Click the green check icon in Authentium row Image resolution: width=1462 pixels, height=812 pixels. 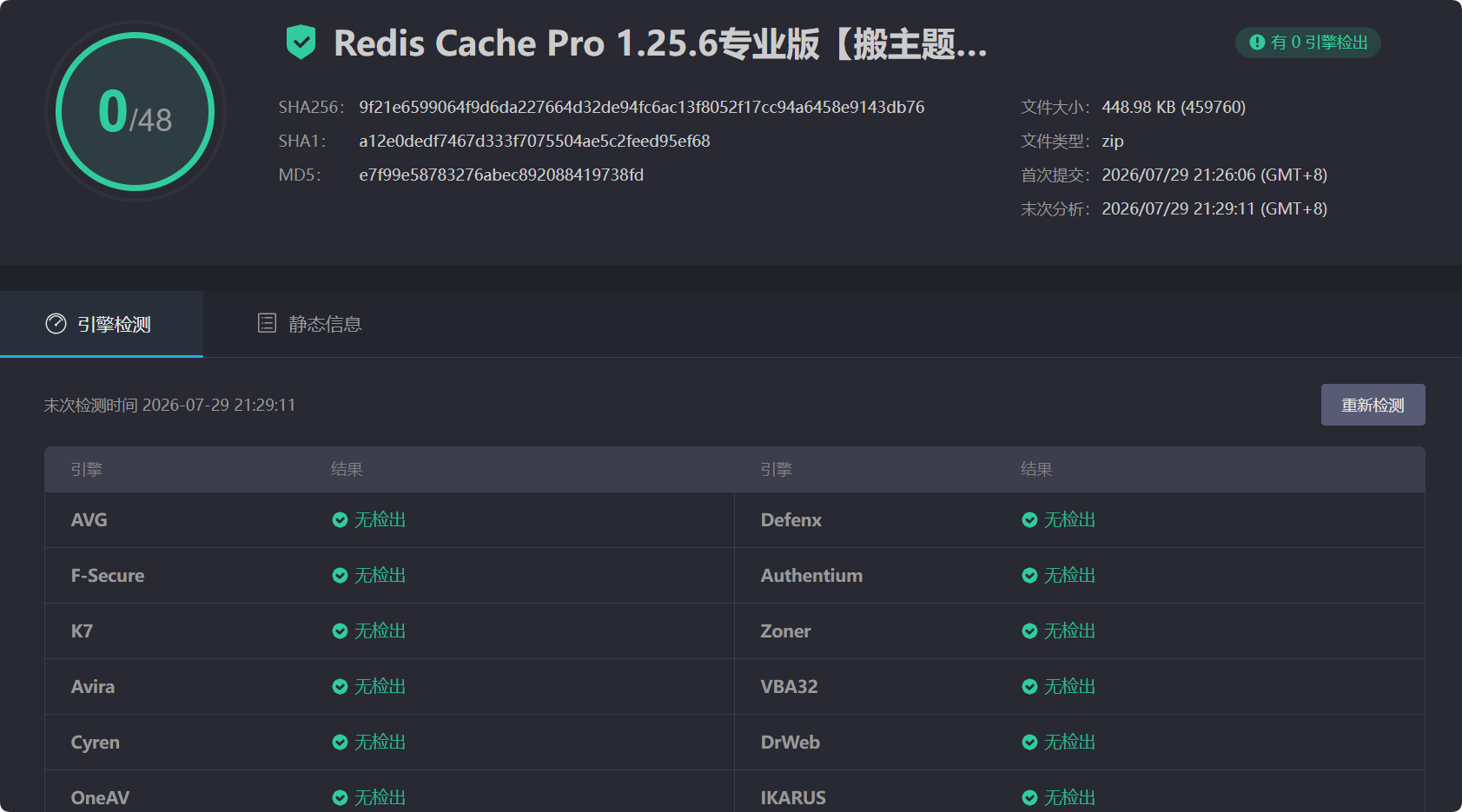point(1029,575)
